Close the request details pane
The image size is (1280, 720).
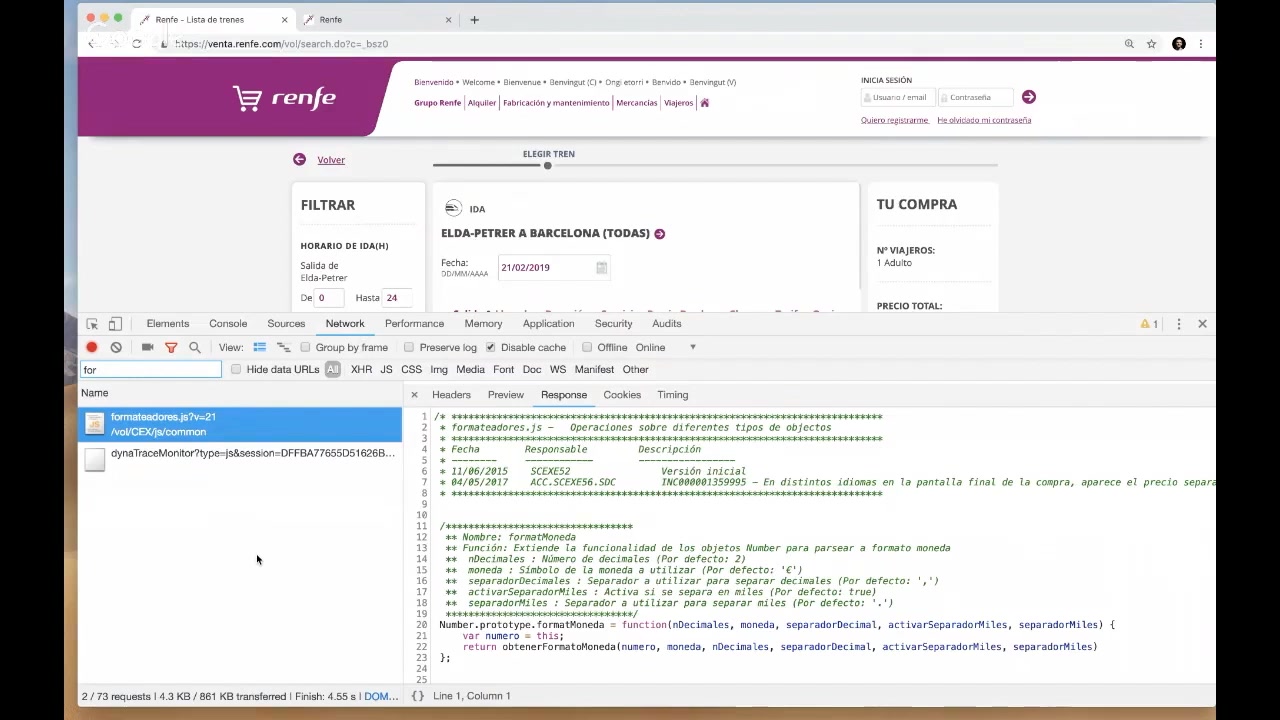pyautogui.click(x=414, y=395)
